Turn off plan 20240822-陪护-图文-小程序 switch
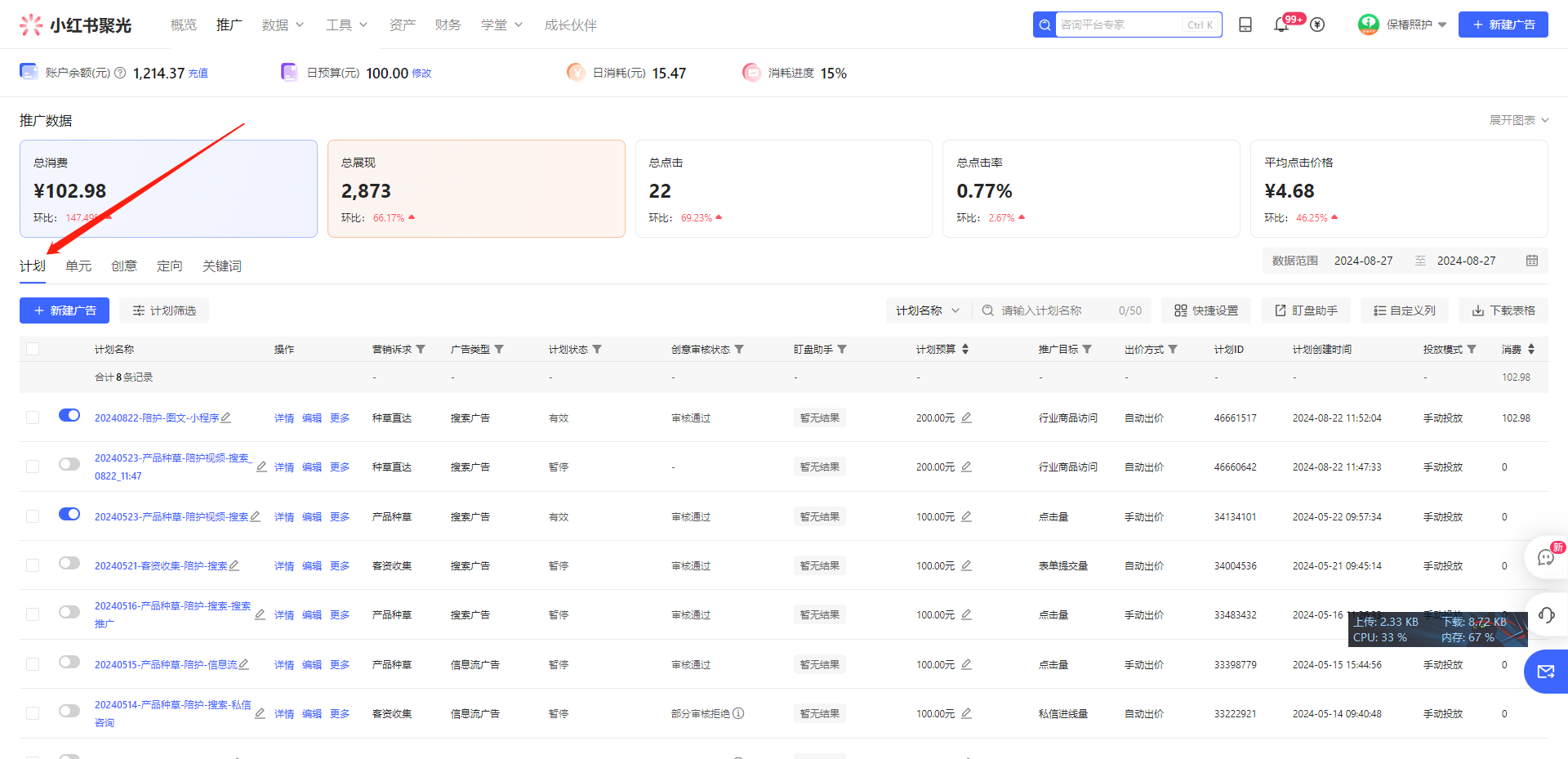This screenshot has height=759, width=1568. point(69,415)
